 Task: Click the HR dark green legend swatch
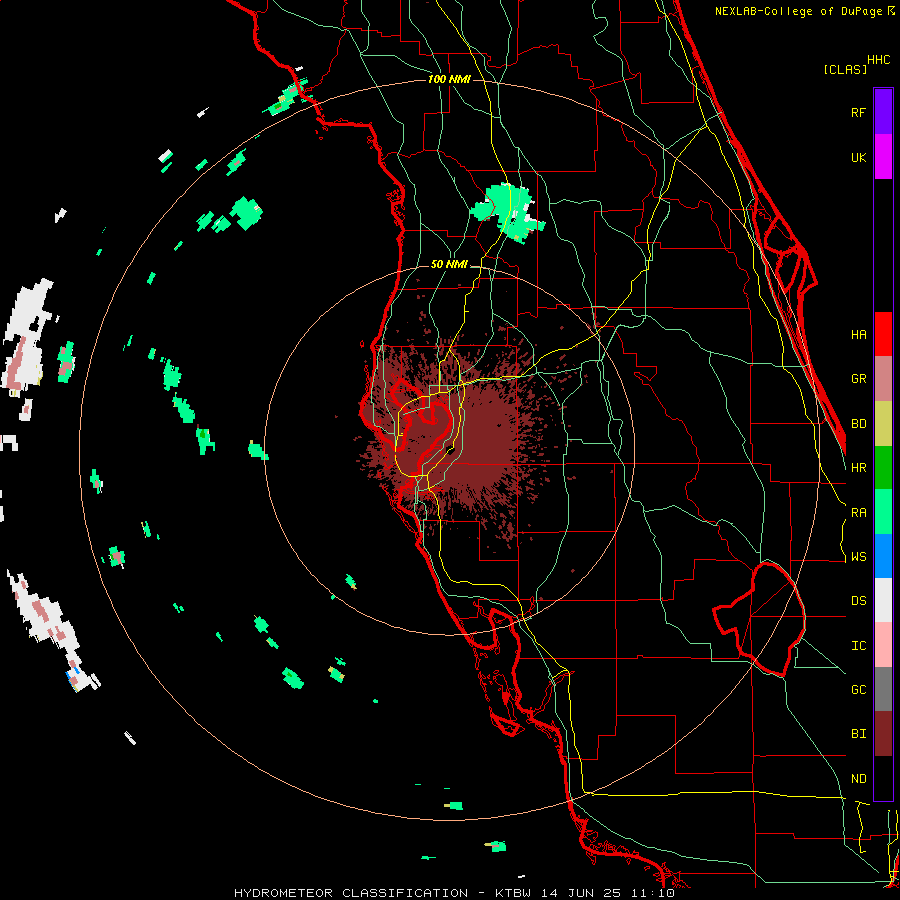click(x=883, y=468)
